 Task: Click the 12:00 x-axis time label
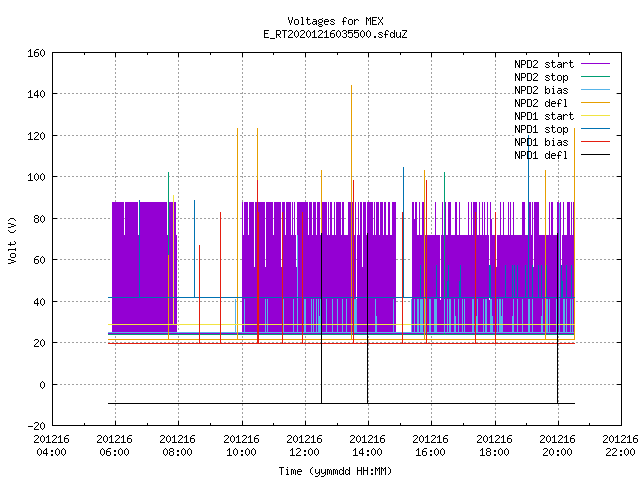(x=304, y=452)
